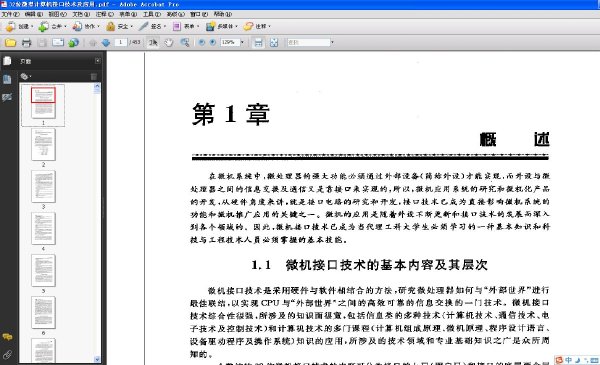Click the page number input box

121,42
